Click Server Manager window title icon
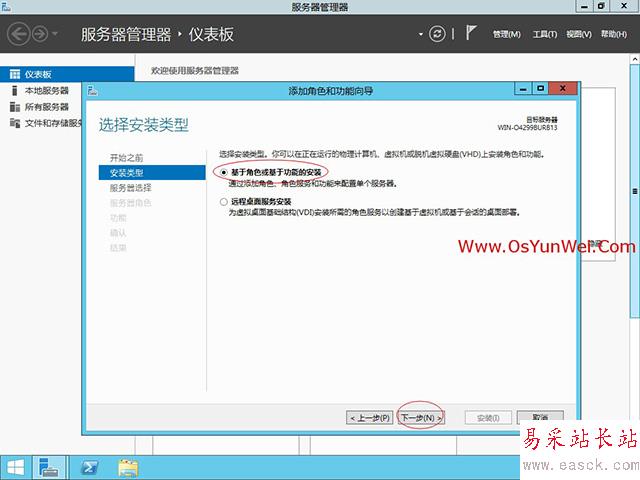640x480 pixels. pyautogui.click(x=6, y=7)
